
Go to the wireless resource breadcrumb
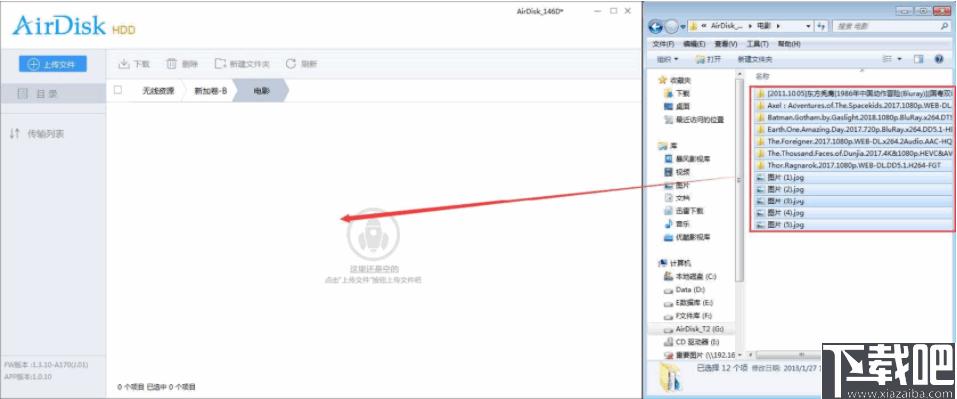coord(158,91)
